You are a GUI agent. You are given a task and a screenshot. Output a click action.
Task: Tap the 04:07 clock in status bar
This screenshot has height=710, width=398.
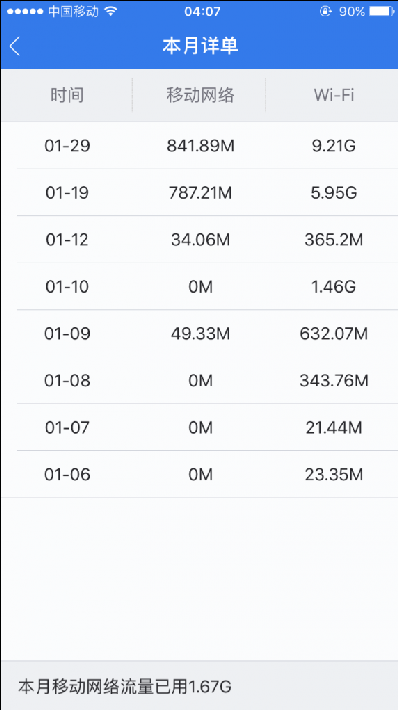pos(202,11)
